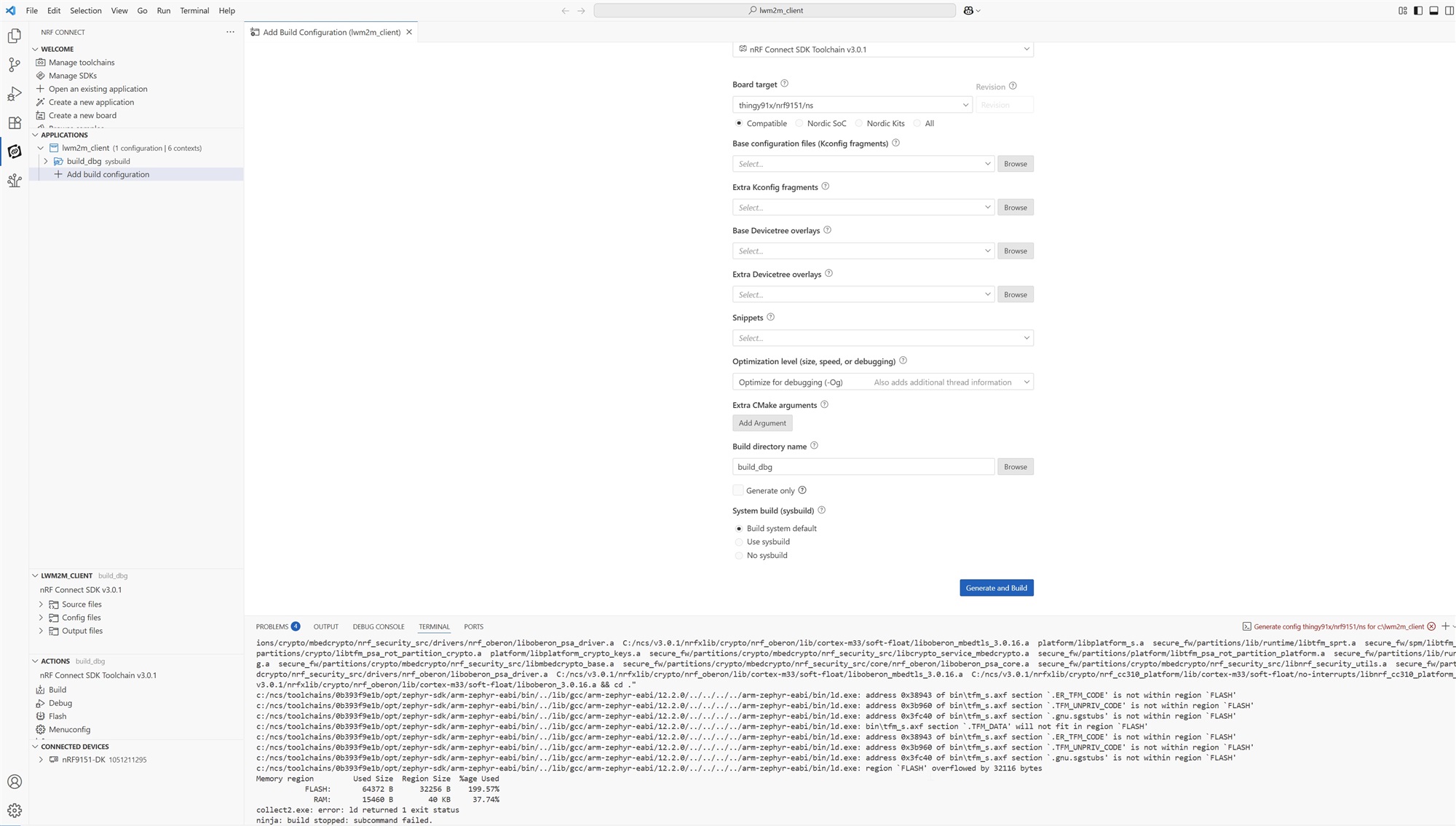Select the Nordic SoC board filter
Screen dimensions: 1456x826
point(799,123)
